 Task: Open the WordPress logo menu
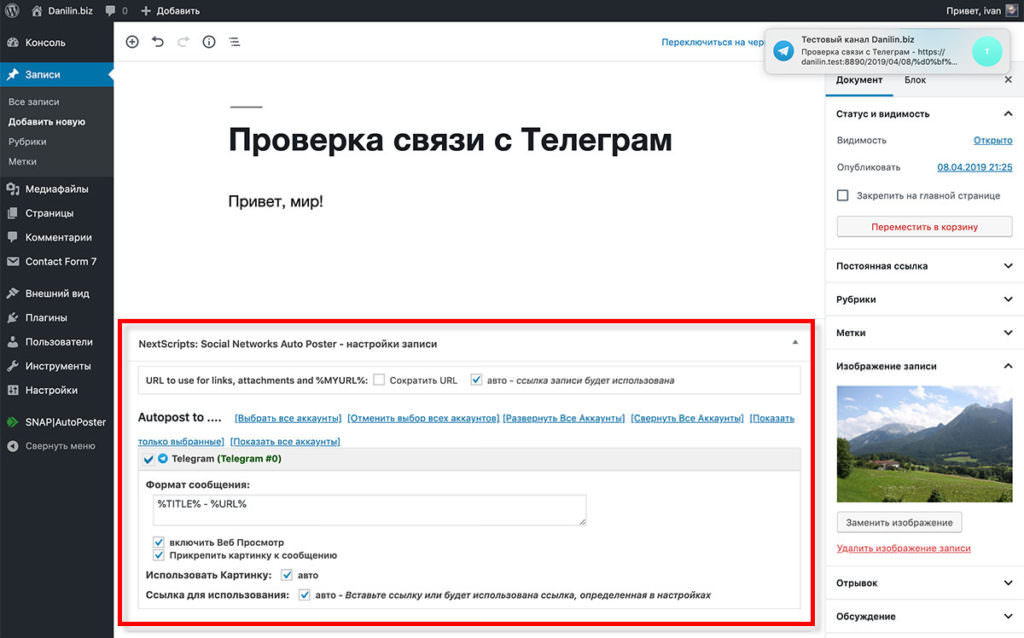[x=12, y=10]
